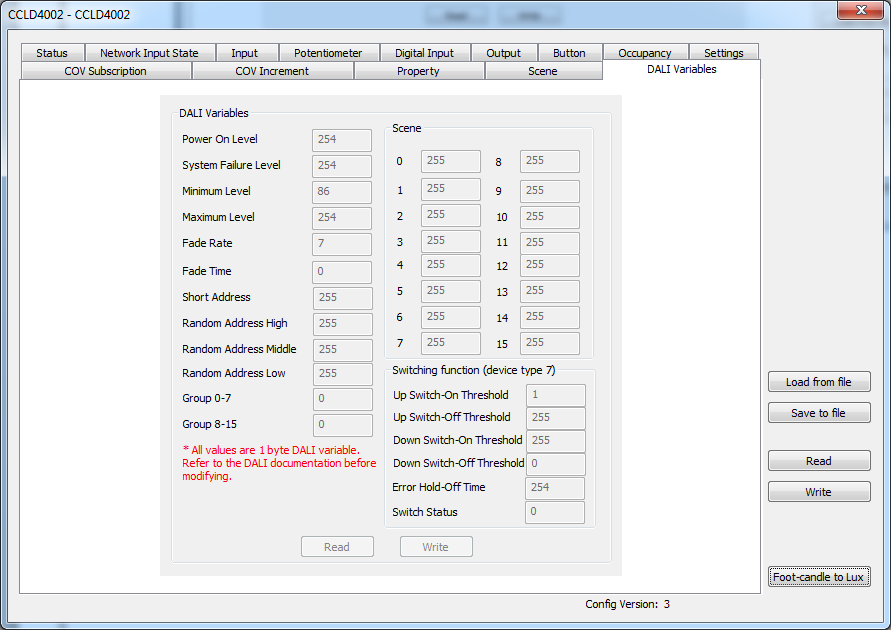Click the Scene 2 value field
Image resolution: width=891 pixels, height=630 pixels.
(451, 215)
